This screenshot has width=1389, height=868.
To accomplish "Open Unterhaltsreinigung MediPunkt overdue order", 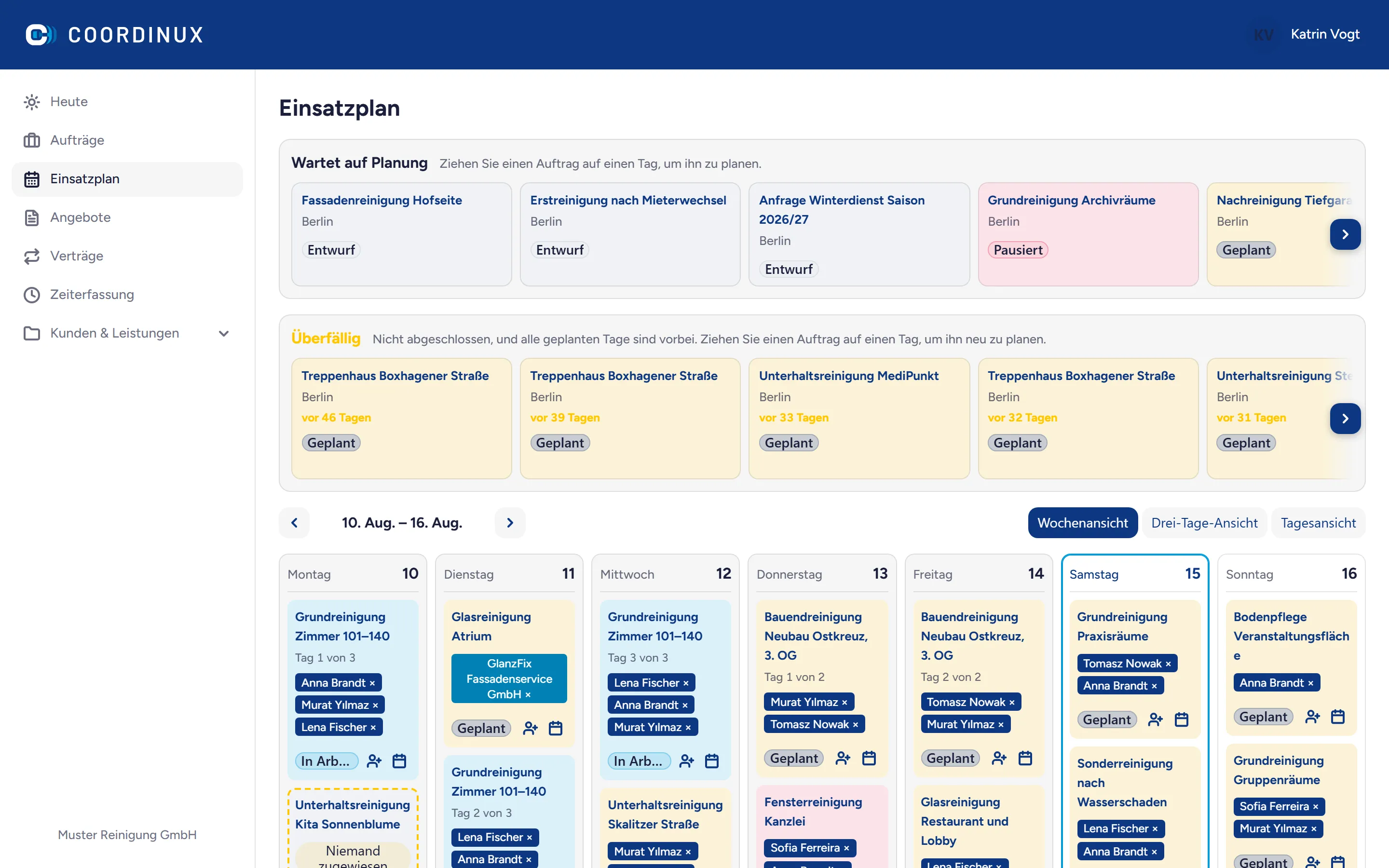I will tap(848, 376).
